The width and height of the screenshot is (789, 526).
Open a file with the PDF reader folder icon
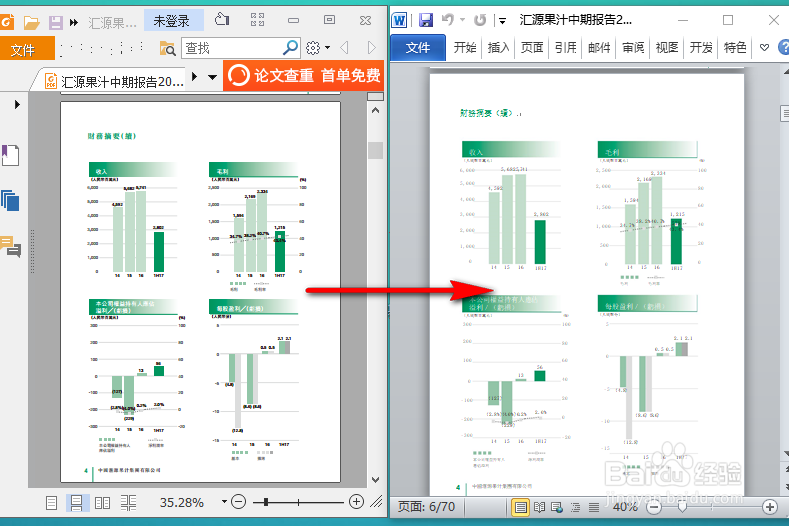tap(31, 22)
